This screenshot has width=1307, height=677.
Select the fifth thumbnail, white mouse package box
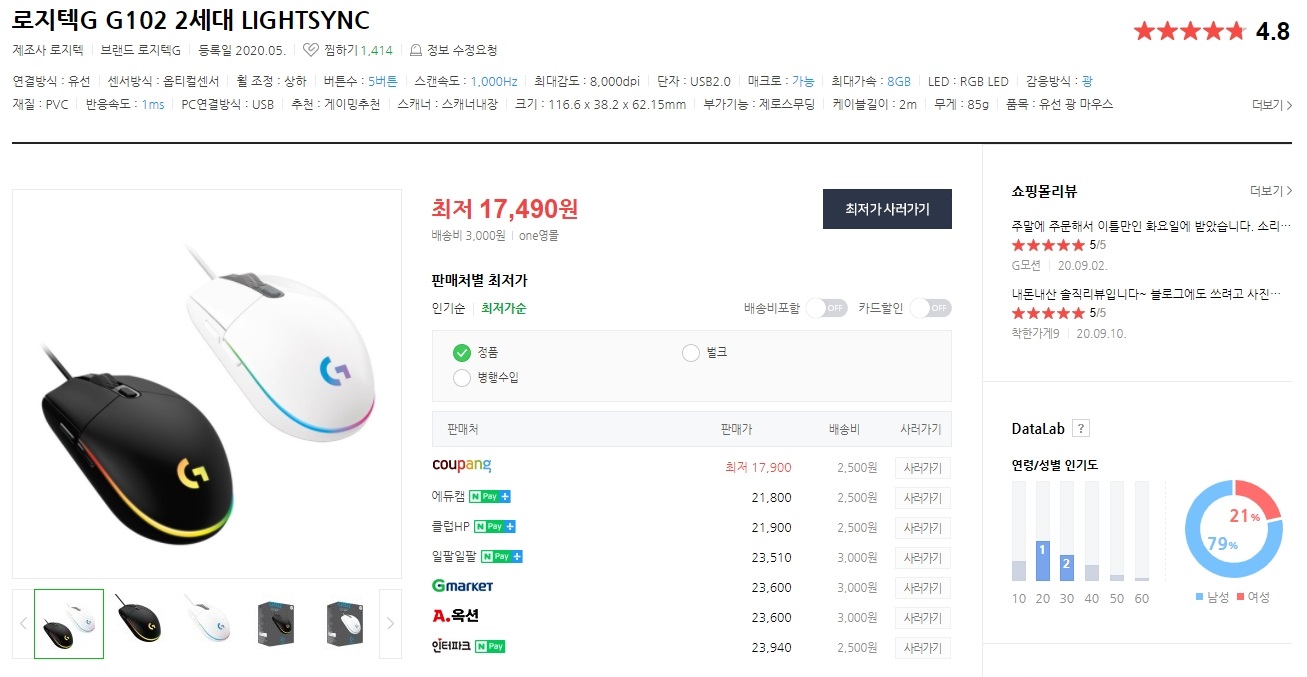[x=346, y=624]
